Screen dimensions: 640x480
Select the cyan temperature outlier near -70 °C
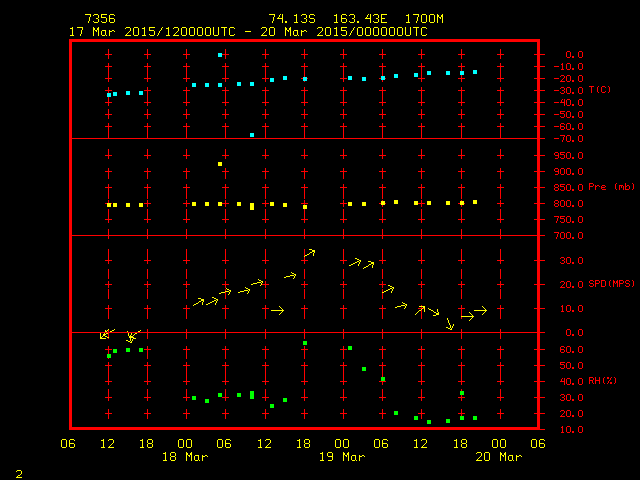click(x=252, y=134)
